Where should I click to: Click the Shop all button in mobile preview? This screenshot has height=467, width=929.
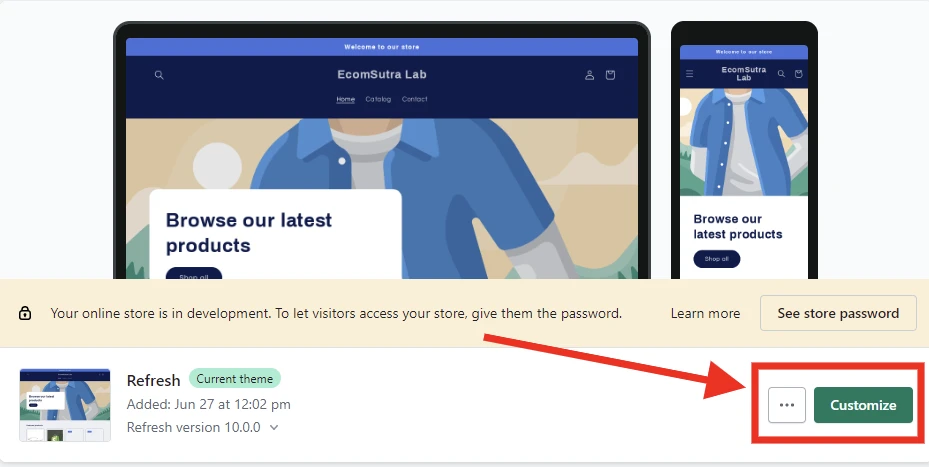tap(717, 259)
